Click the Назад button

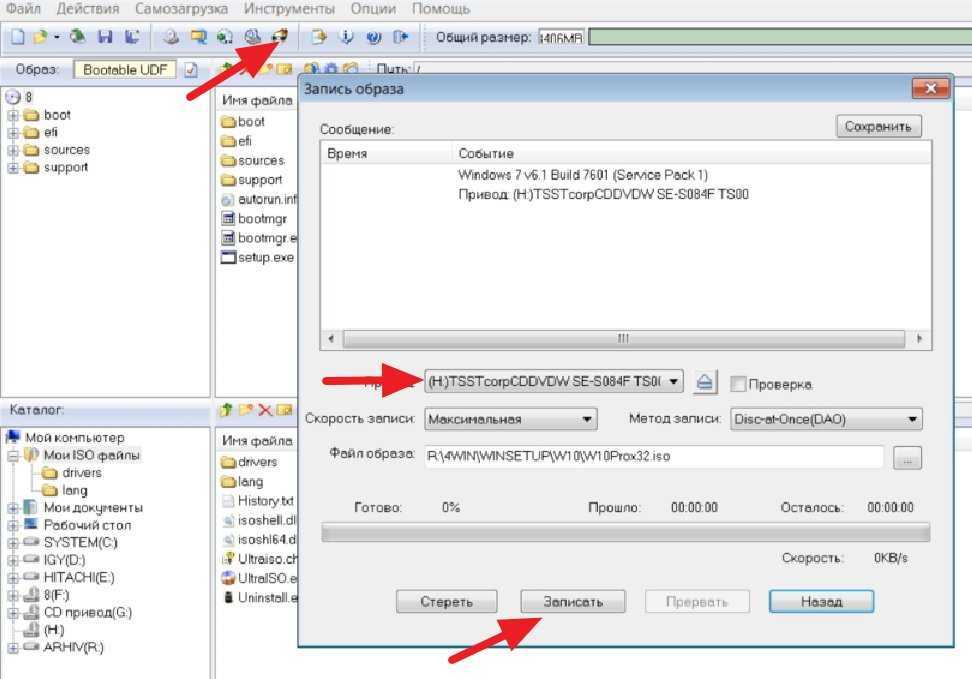point(821,601)
